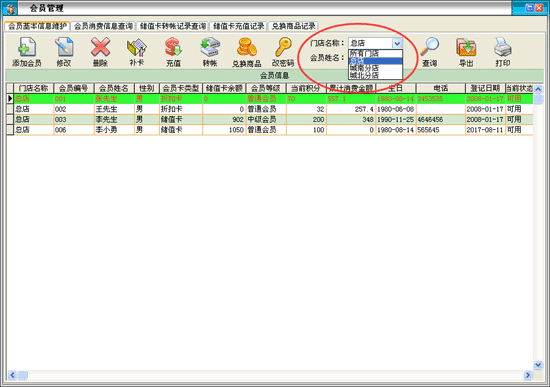
Task: Switch to 兑换商品记录 tab
Action: [294, 26]
